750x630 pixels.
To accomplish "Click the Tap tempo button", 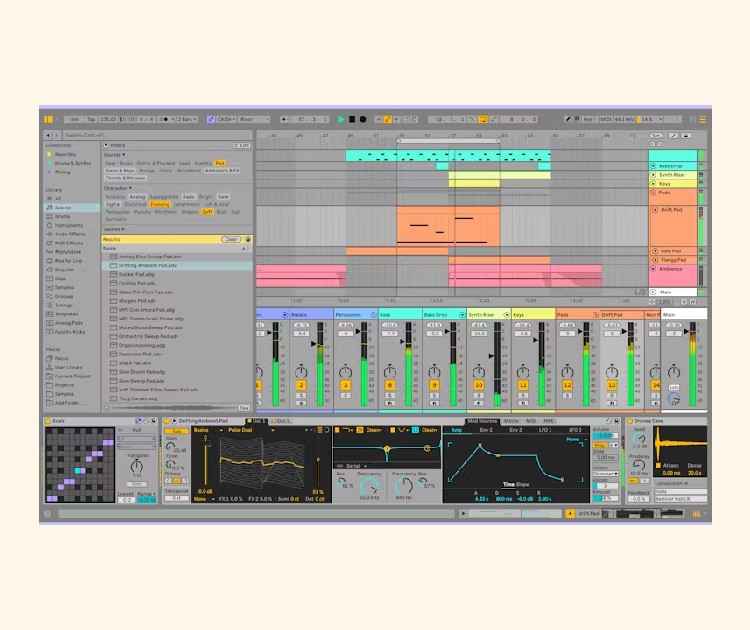I will pos(91,119).
